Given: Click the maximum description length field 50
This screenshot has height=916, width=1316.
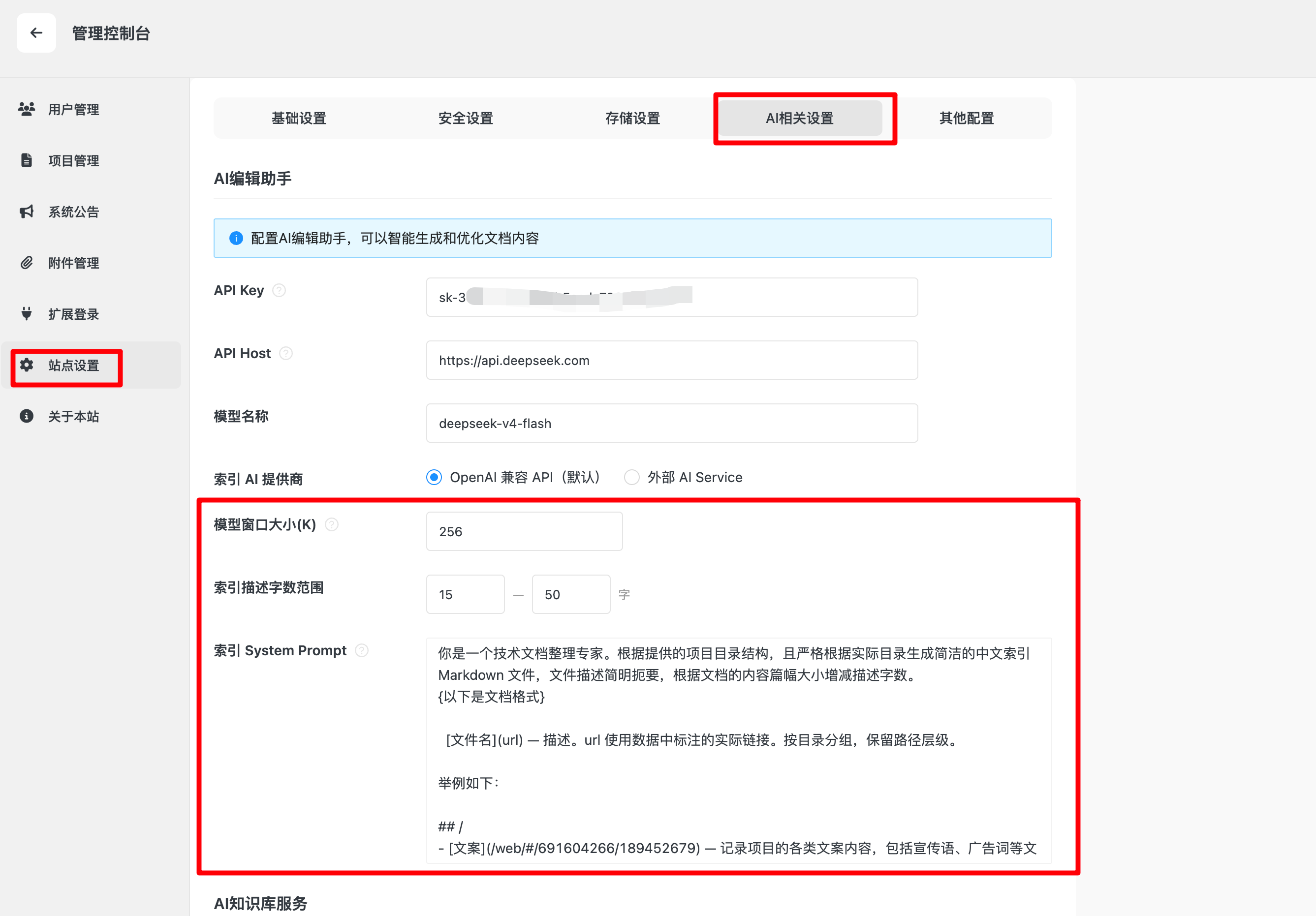Looking at the screenshot, I should click(x=571, y=595).
